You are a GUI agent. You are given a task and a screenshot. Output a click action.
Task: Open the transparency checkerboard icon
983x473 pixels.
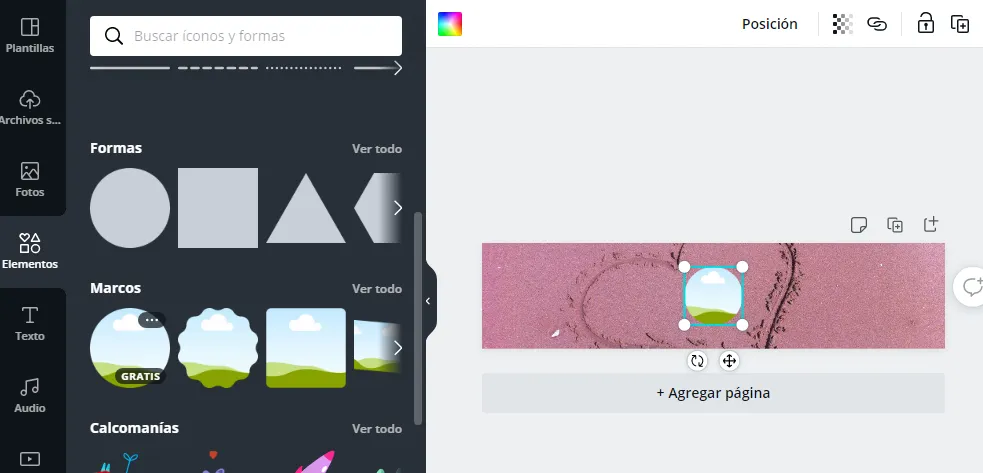pos(842,24)
